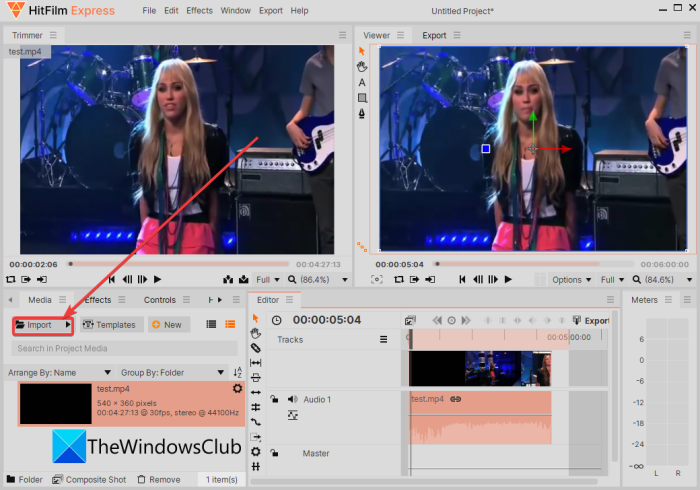
Task: Click Search in Project Media field
Action: pos(125,349)
